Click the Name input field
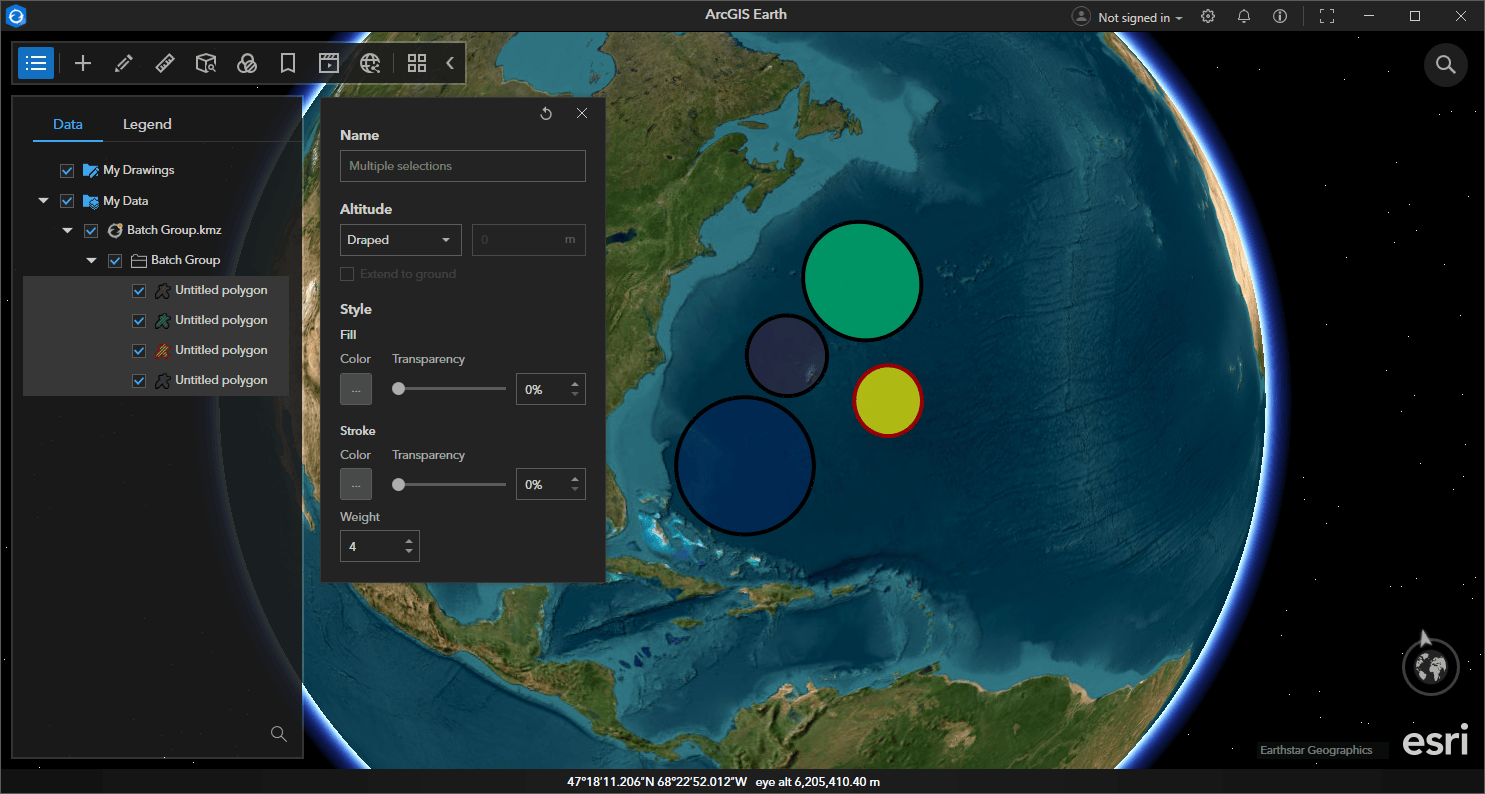The image size is (1485, 794). [x=463, y=166]
